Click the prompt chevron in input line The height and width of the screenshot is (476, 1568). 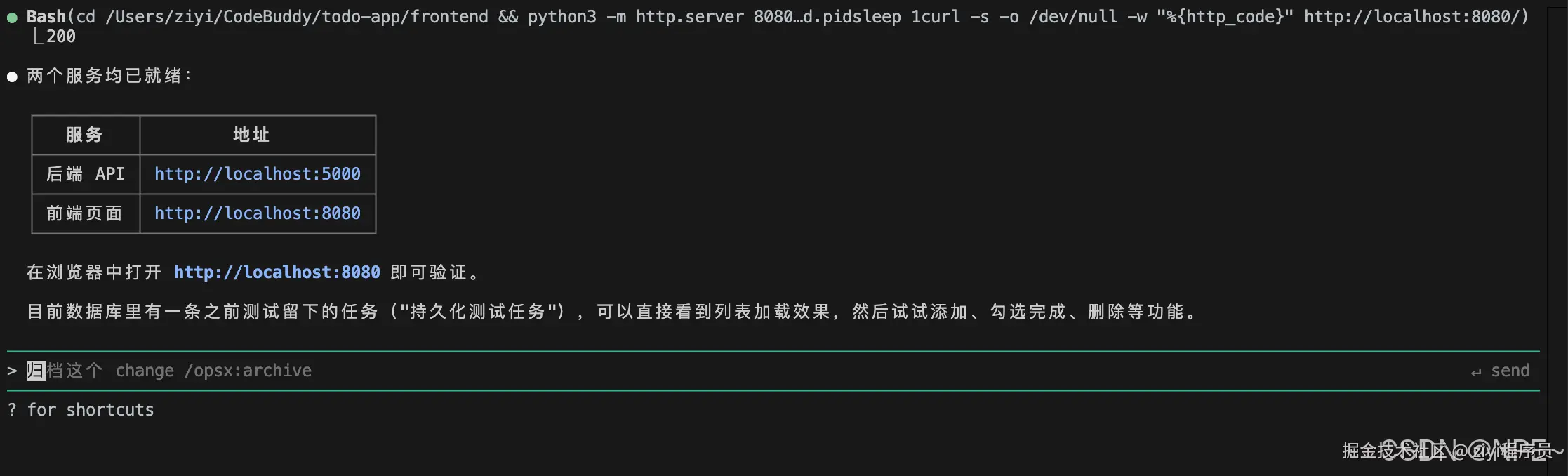coord(12,371)
